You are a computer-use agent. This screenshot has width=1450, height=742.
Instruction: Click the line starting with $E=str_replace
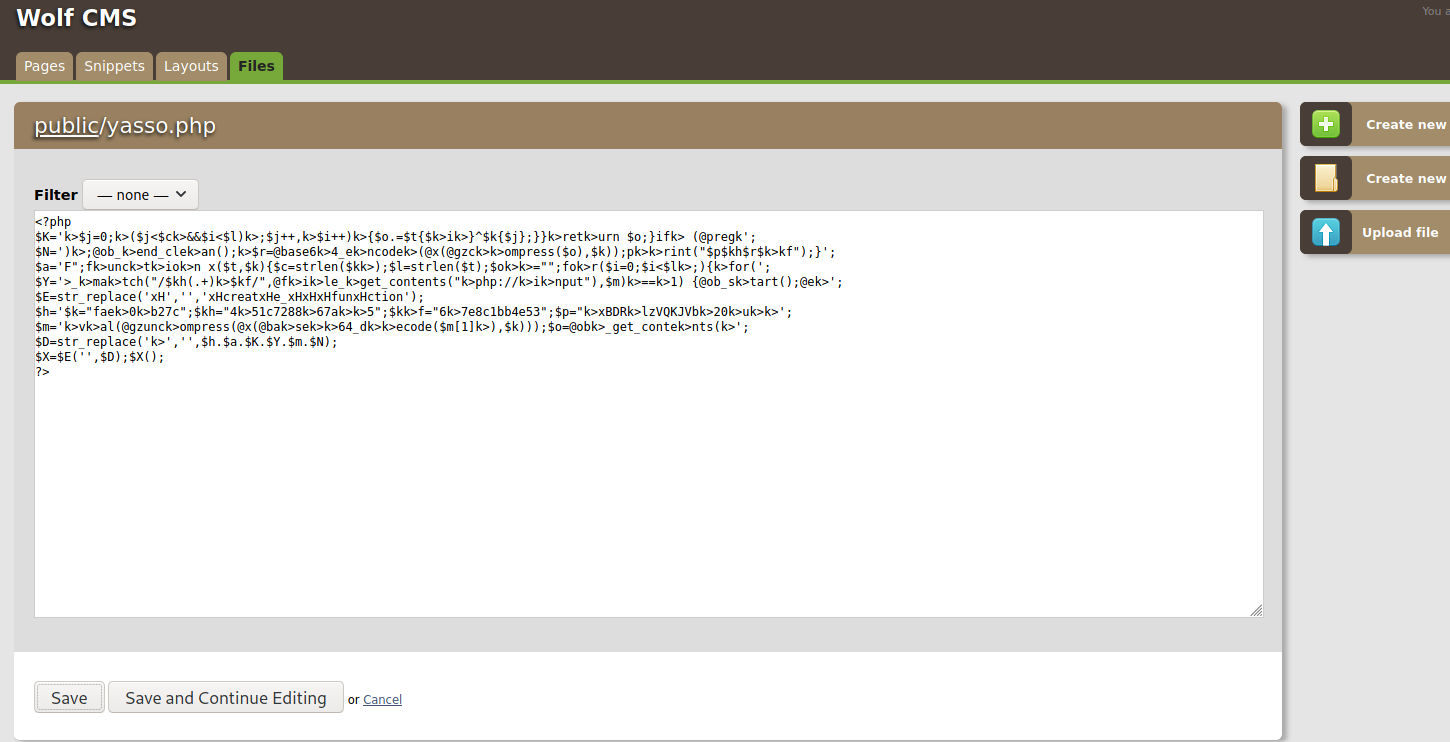(x=229, y=297)
